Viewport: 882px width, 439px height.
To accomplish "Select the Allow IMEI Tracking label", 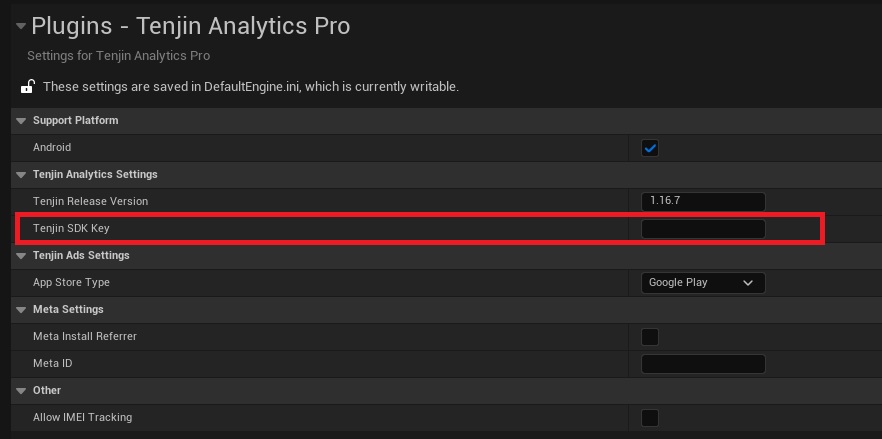I will (83, 418).
